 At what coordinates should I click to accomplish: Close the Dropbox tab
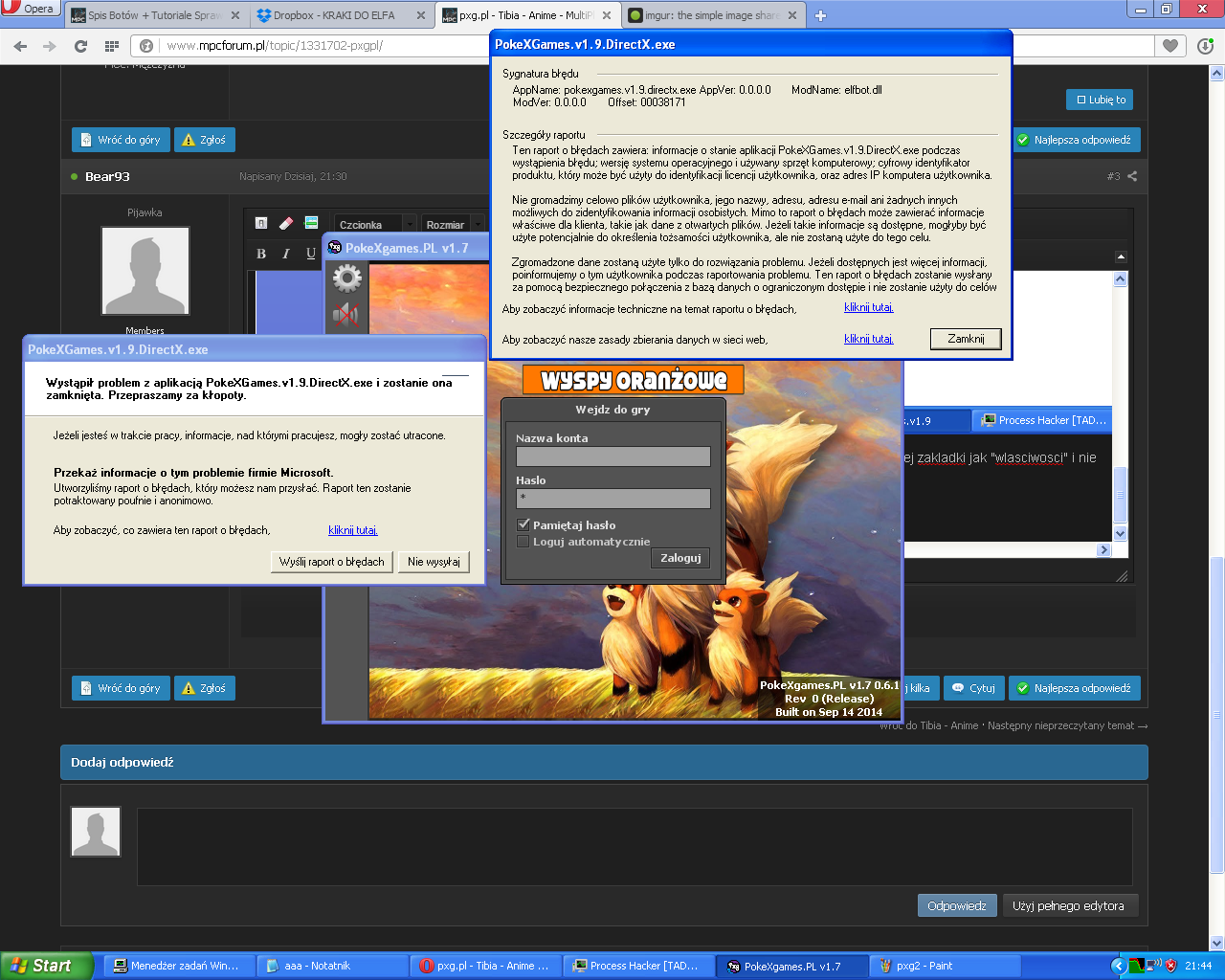[421, 15]
